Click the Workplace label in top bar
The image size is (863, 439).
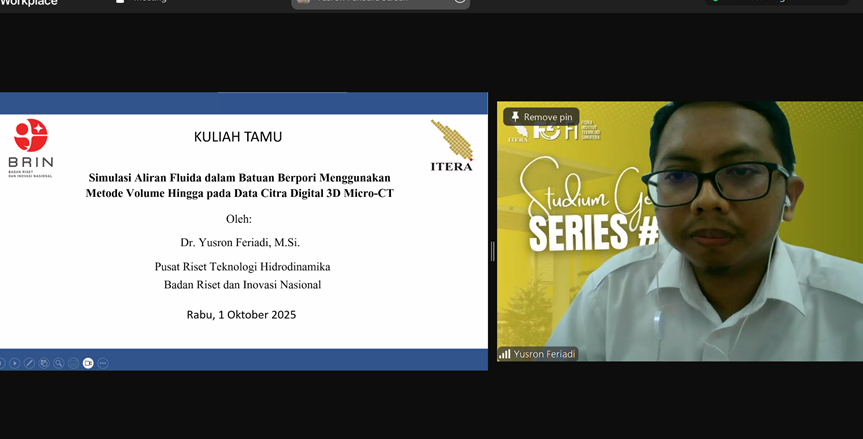pos(29,3)
